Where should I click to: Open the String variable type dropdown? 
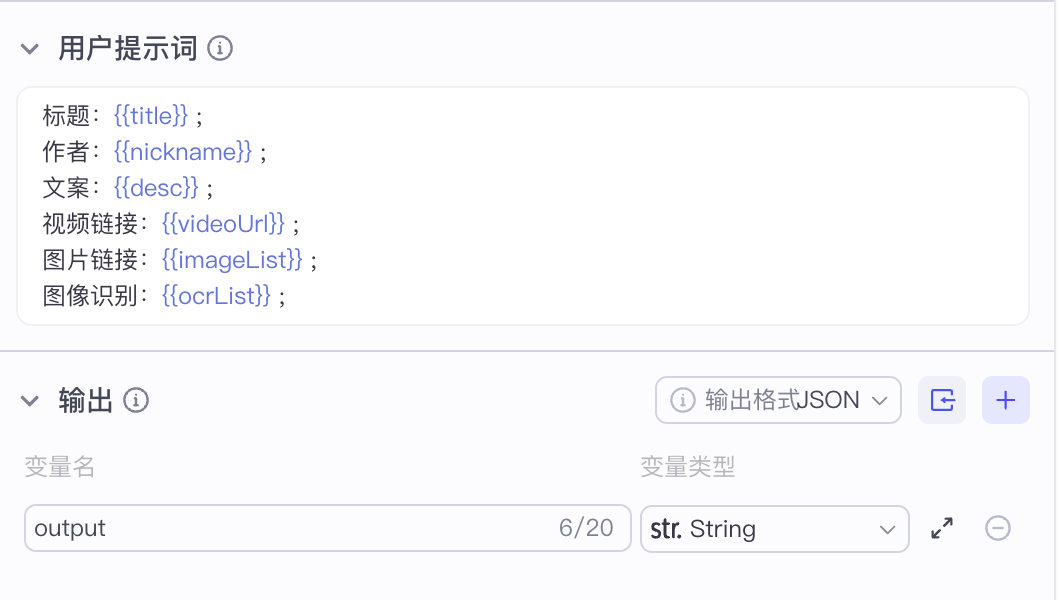pos(774,528)
